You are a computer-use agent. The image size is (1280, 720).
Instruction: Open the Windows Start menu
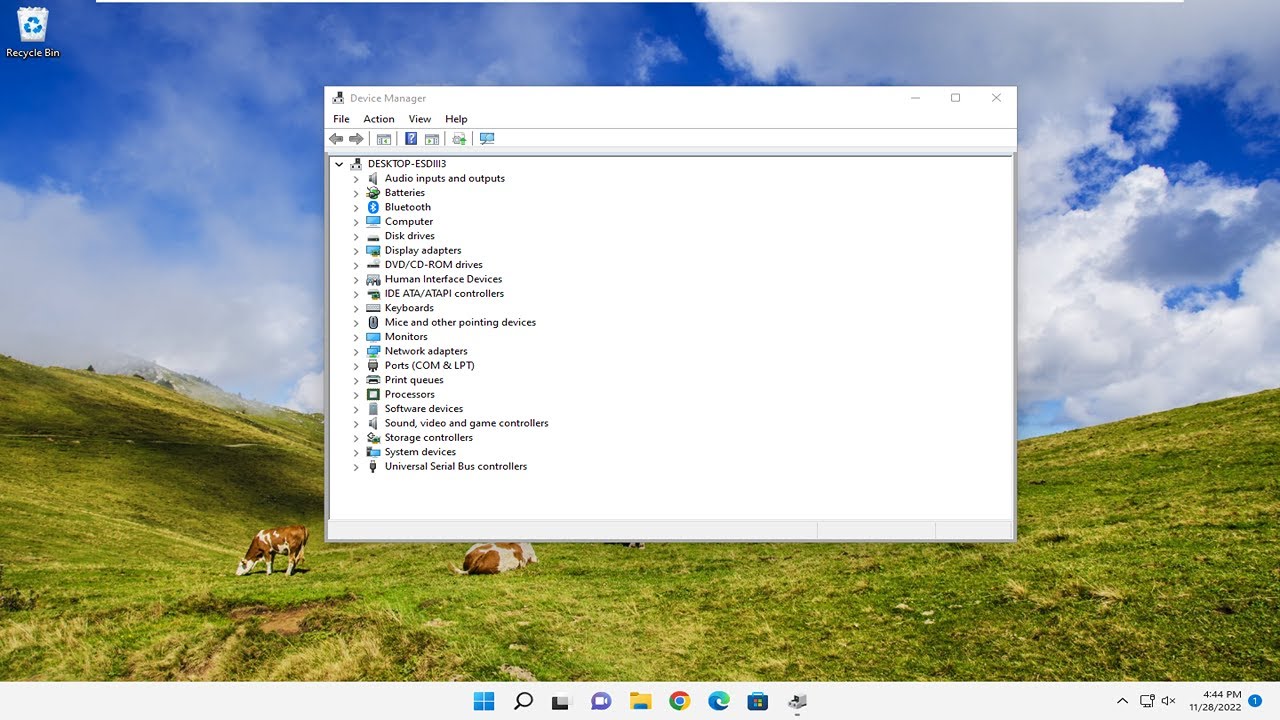point(484,701)
